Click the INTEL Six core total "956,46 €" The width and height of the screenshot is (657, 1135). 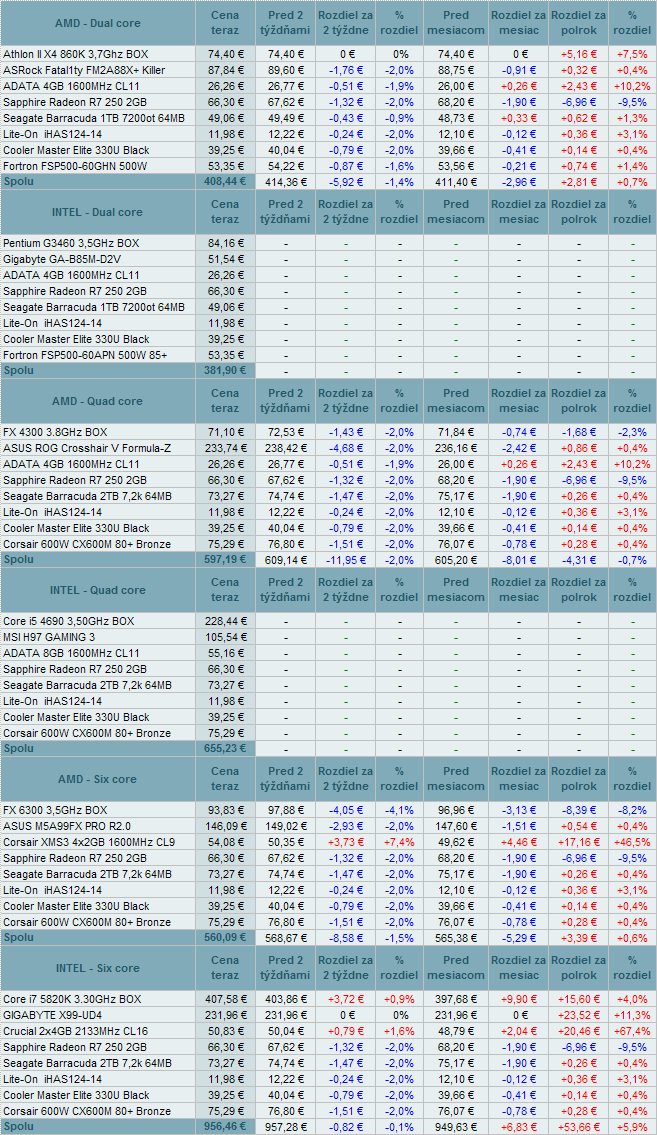[x=227, y=1126]
